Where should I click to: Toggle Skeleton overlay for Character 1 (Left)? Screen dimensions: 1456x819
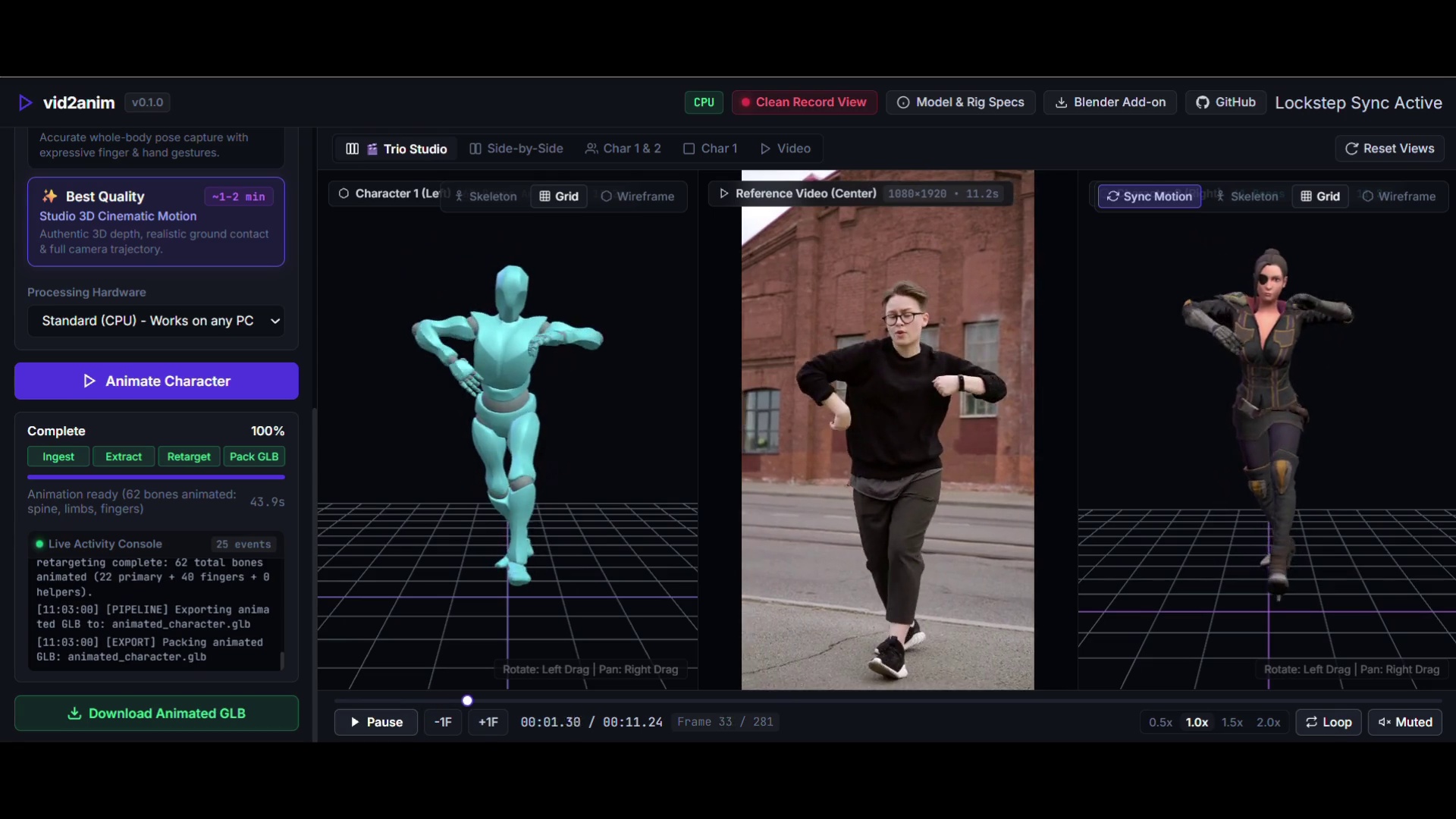click(x=485, y=196)
